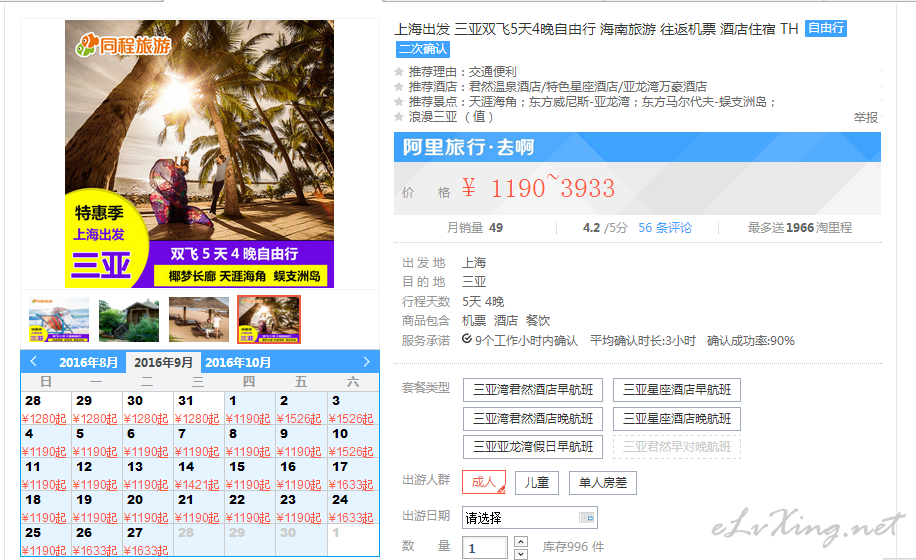
Task: Switch calendar to 2016年8月 tab
Action: pos(88,362)
